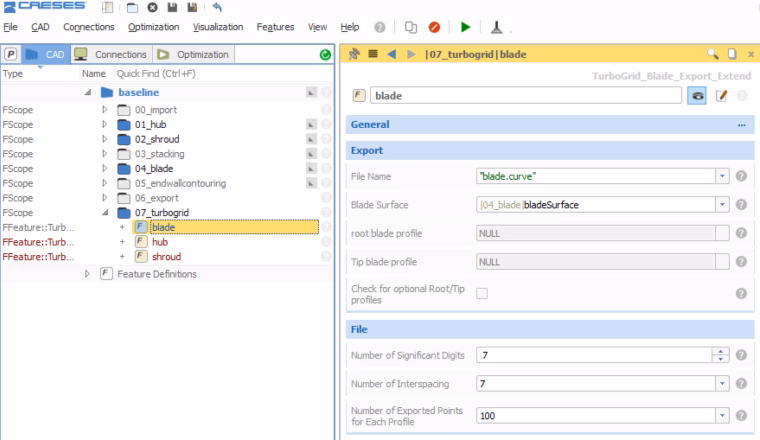The height and width of the screenshot is (440, 760).
Task: Go forward with the gray right arrow
Action: [x=411, y=54]
